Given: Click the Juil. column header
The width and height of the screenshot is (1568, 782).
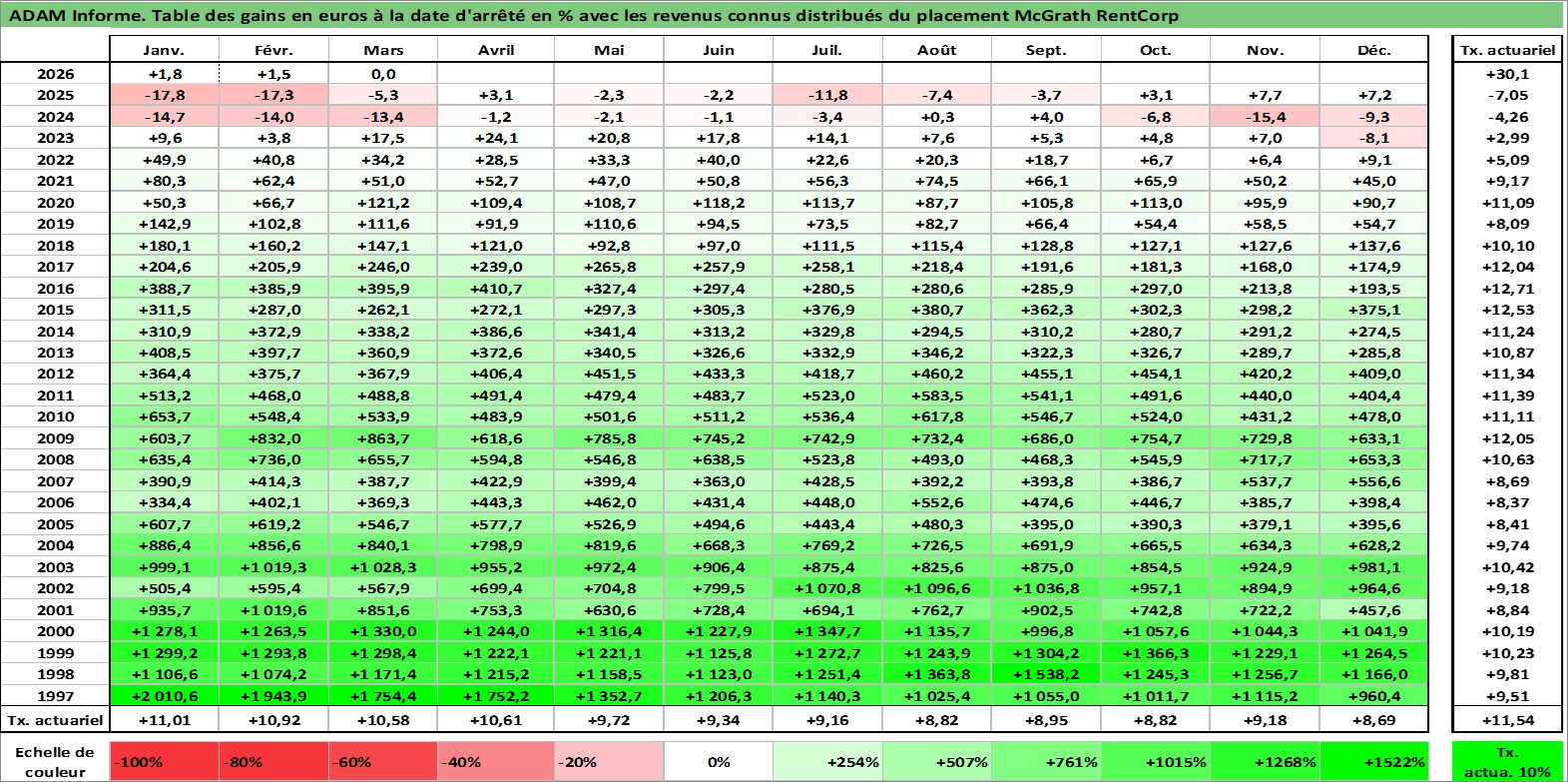Looking at the screenshot, I should pyautogui.click(x=827, y=50).
